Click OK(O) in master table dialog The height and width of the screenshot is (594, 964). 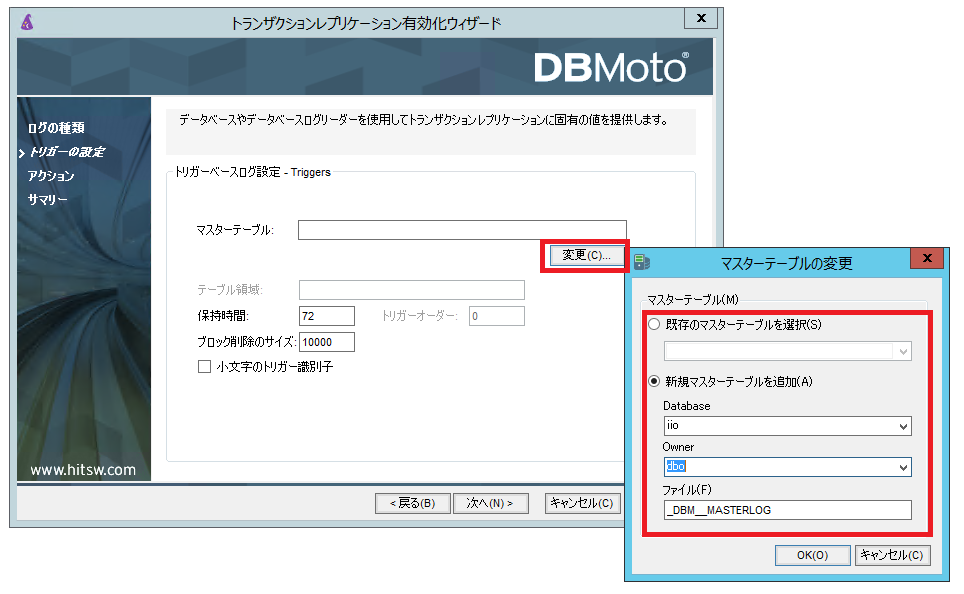click(812, 555)
